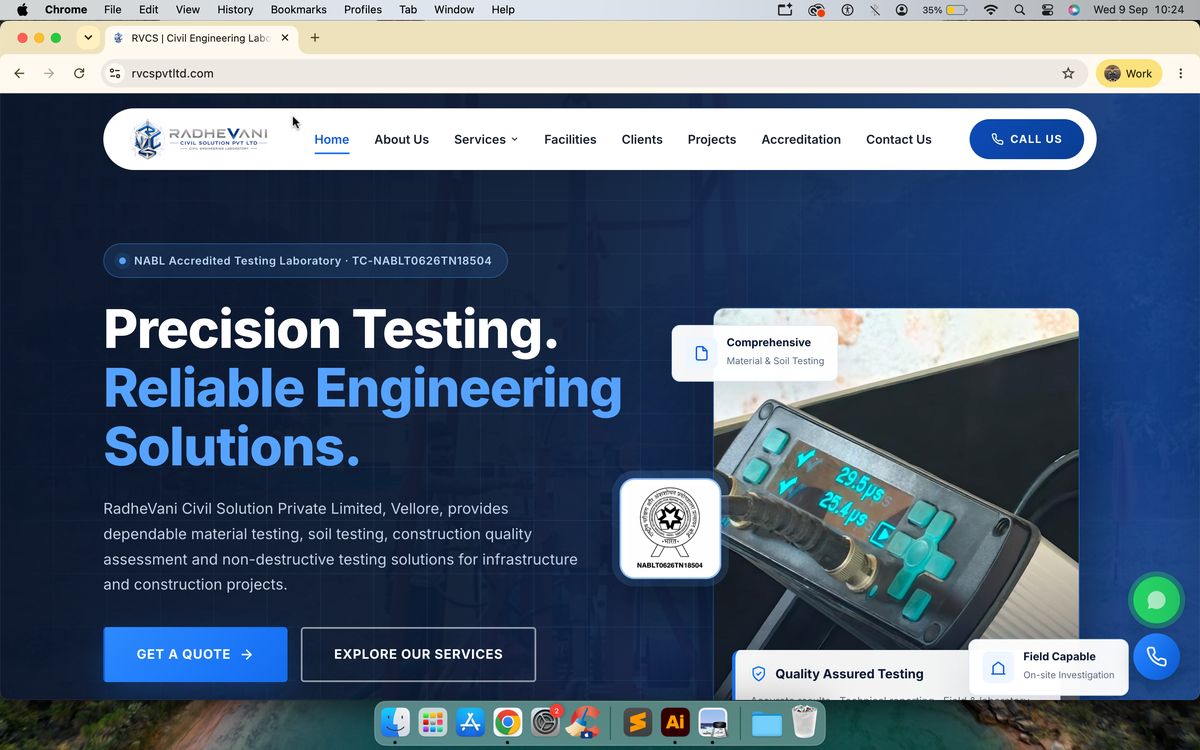Open the Accreditation page
The image size is (1200, 750).
tap(801, 139)
